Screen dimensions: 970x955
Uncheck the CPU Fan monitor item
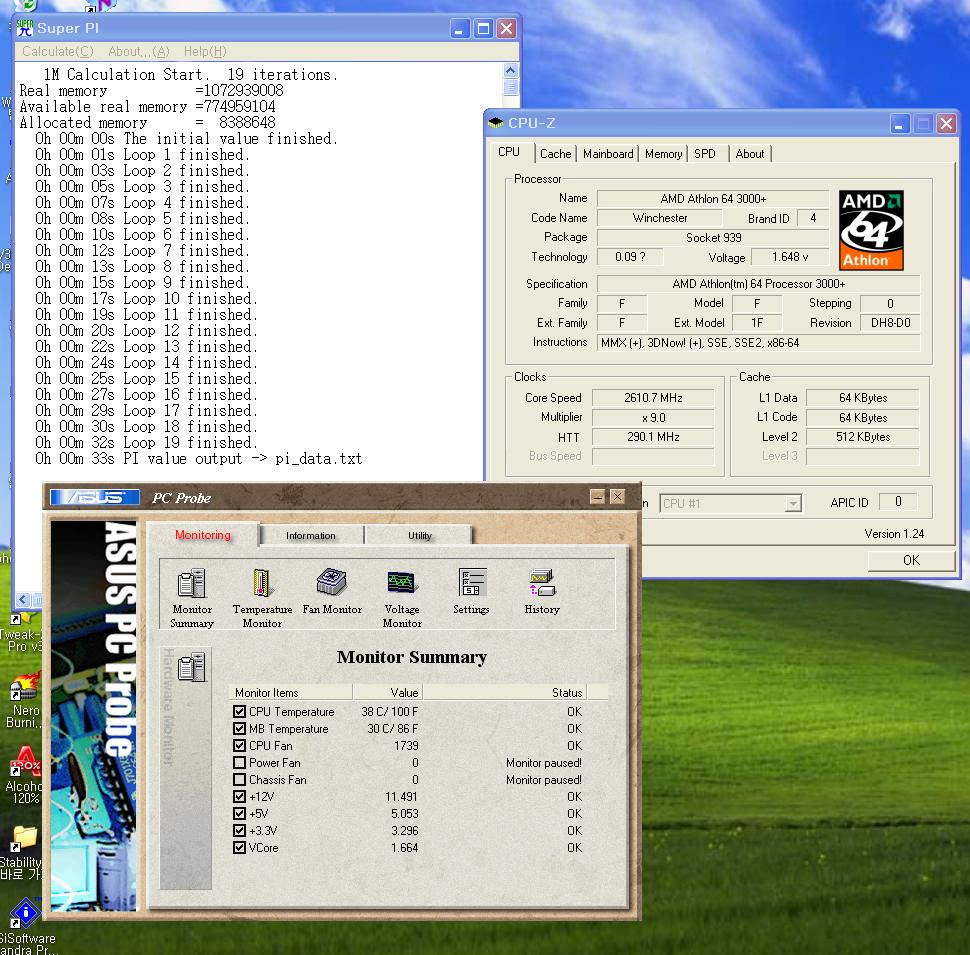click(x=239, y=745)
